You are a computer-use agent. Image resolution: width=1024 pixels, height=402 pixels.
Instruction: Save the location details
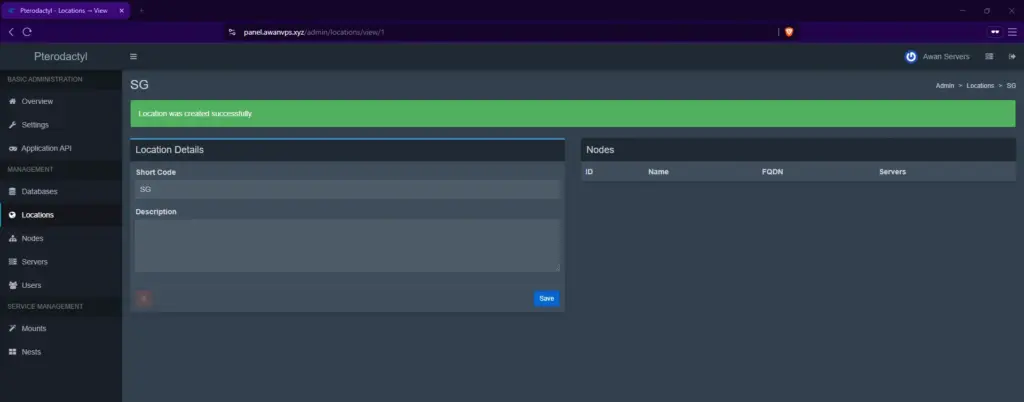[x=547, y=298]
